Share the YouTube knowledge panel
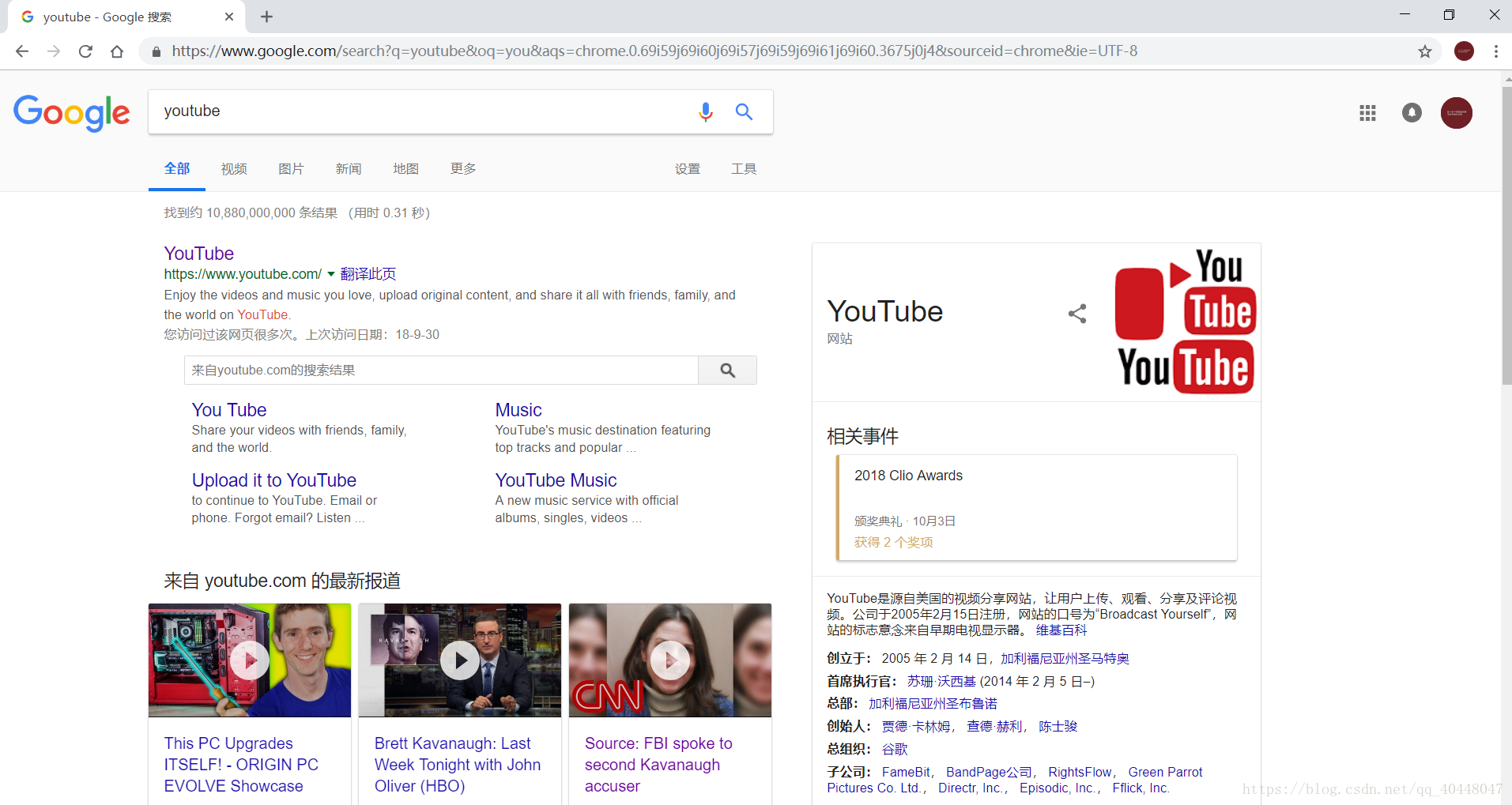 1076,314
